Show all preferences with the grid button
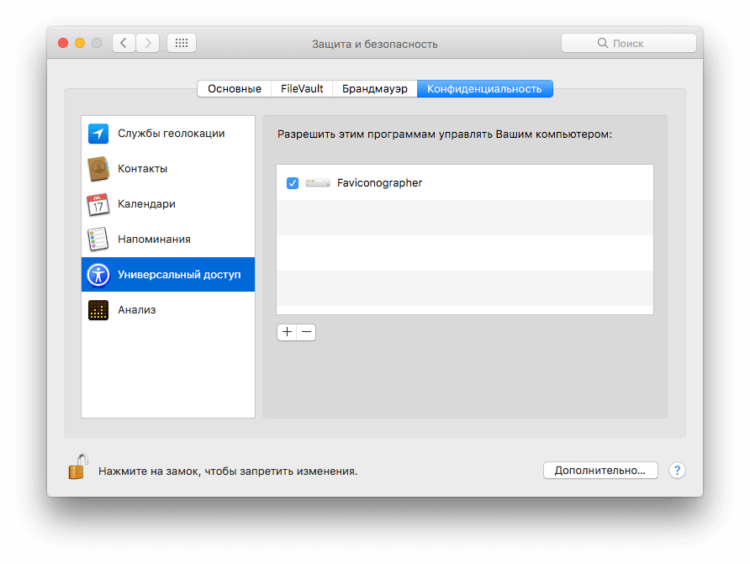Viewport: 750px width, 564px height. coord(181,43)
